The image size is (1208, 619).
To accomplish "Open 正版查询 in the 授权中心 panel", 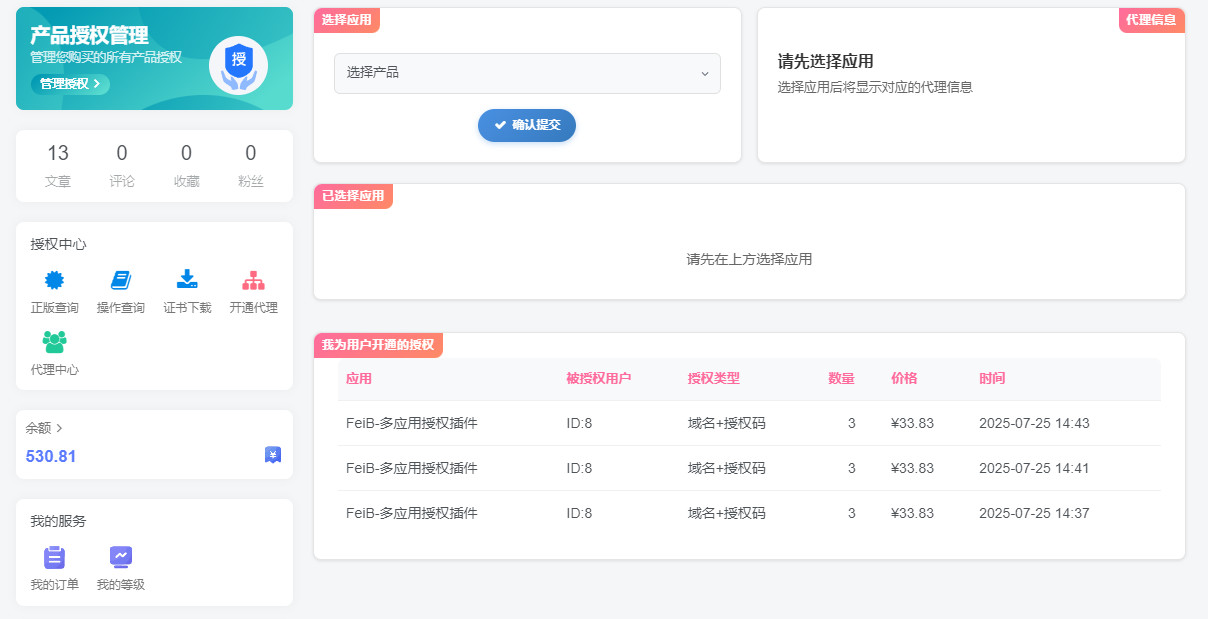I will [x=54, y=292].
